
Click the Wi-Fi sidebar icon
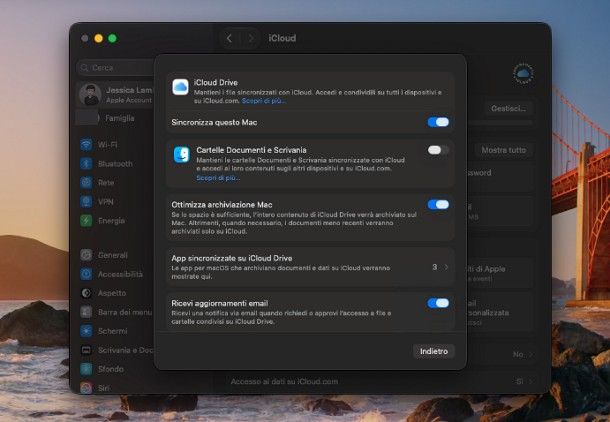tap(86, 145)
